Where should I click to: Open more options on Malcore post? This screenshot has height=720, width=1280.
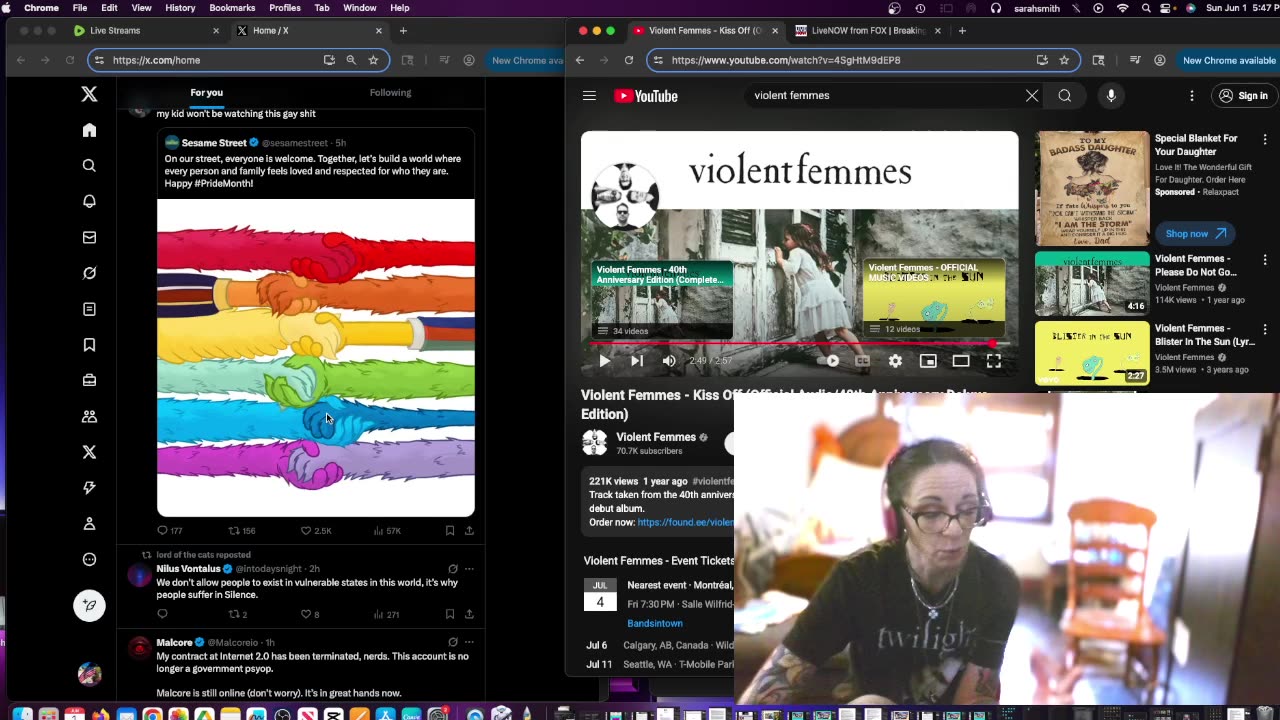(469, 642)
